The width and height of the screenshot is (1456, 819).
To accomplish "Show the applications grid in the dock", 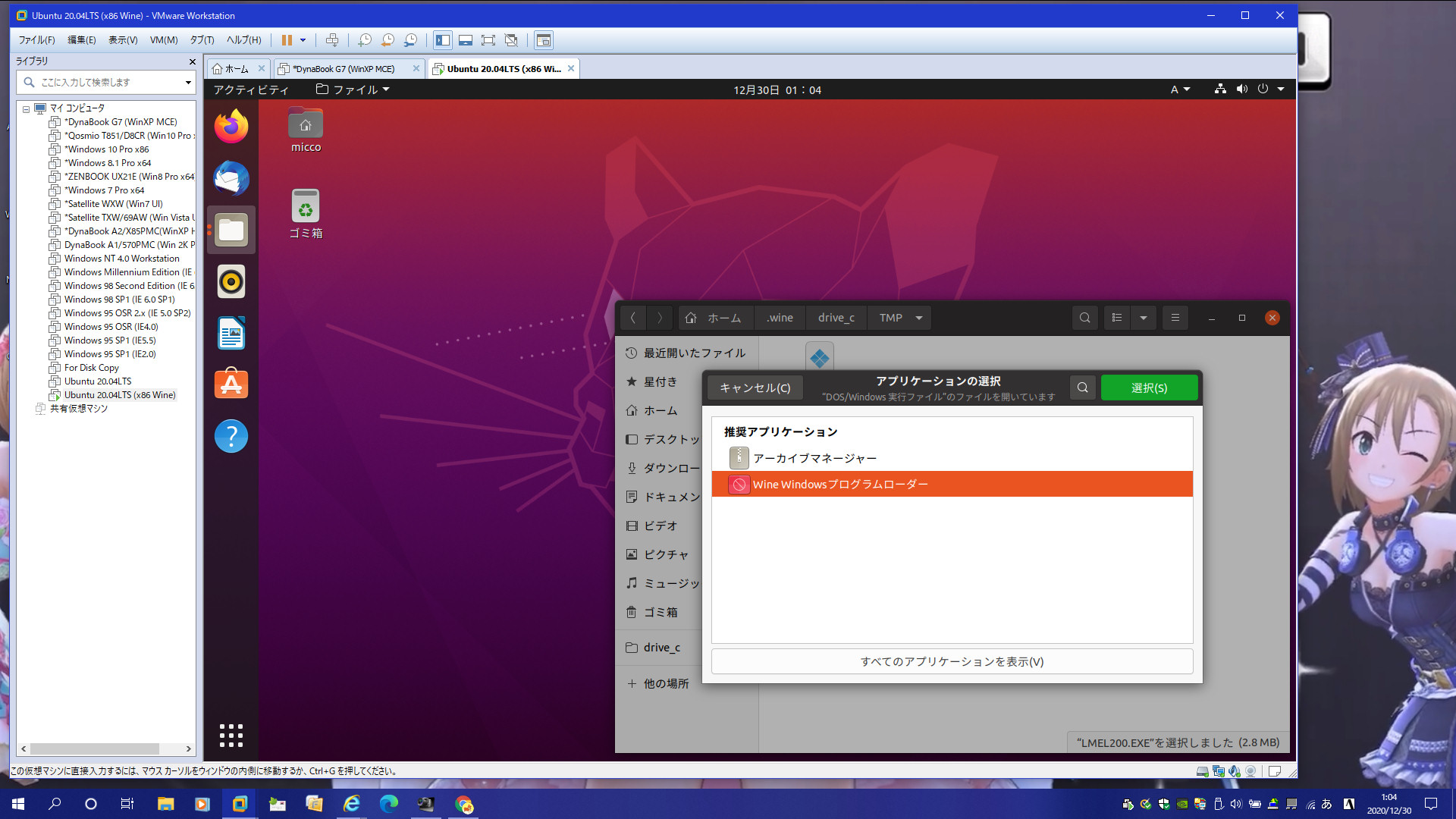I will coord(231,735).
